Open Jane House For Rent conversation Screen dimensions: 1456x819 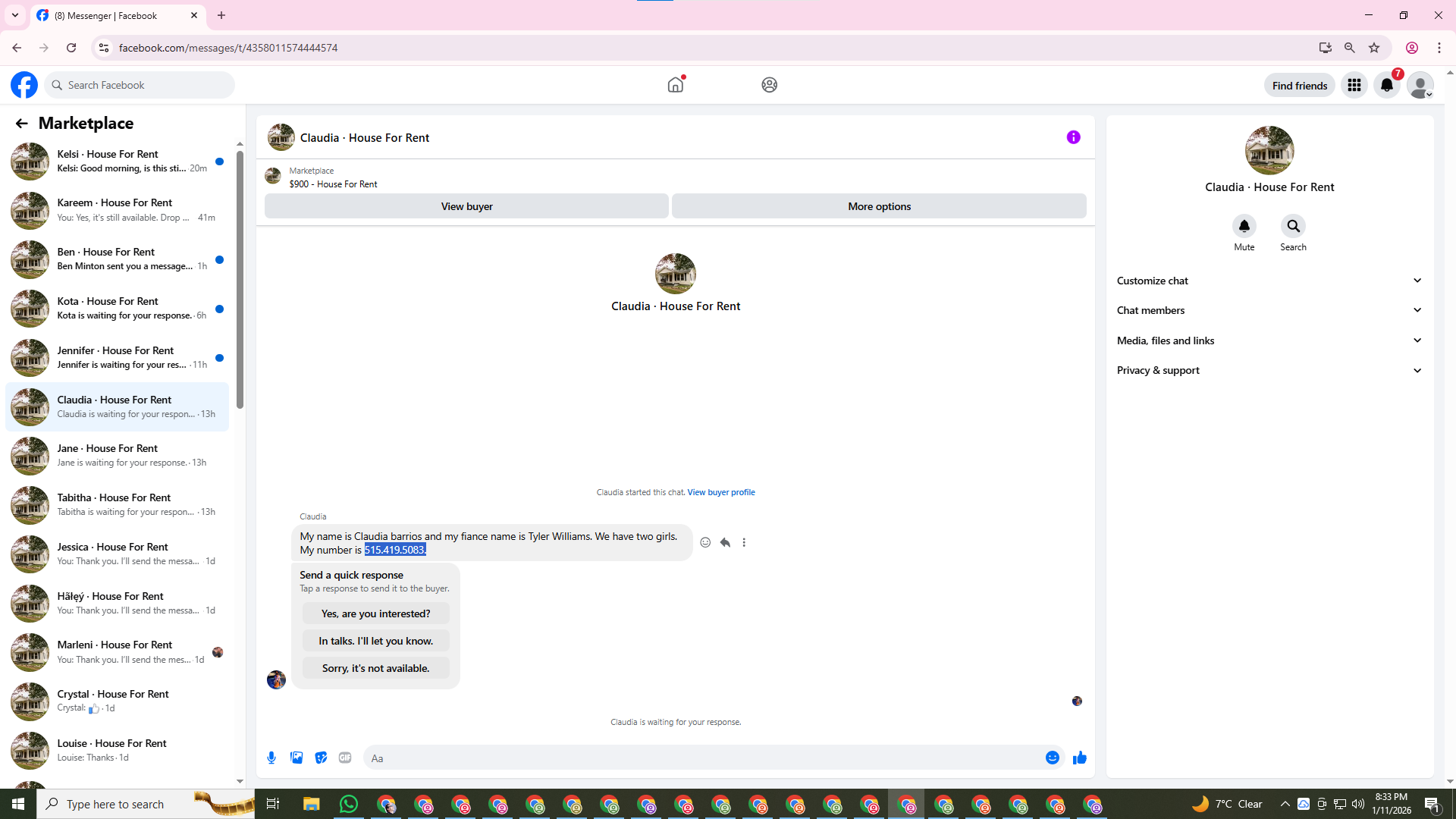point(118,456)
